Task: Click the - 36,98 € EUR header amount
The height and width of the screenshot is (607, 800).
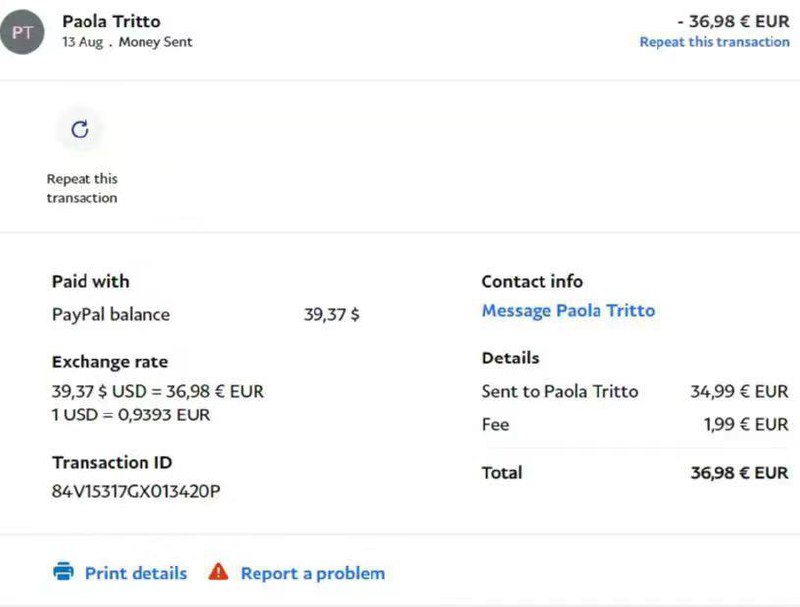Action: click(x=732, y=21)
